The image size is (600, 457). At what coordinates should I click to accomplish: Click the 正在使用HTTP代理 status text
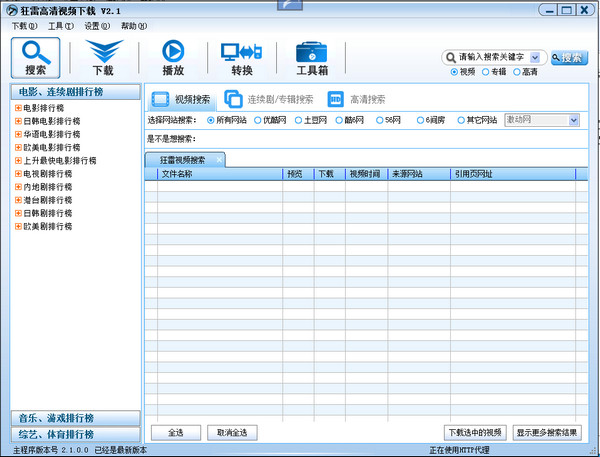[x=459, y=450]
